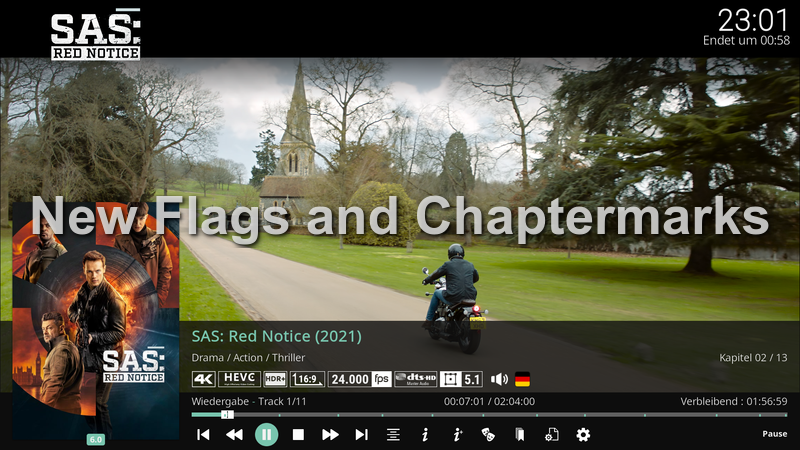Image resolution: width=800 pixels, height=450 pixels.
Task: Click the 5.1 audio channels flag
Action: click(x=461, y=379)
